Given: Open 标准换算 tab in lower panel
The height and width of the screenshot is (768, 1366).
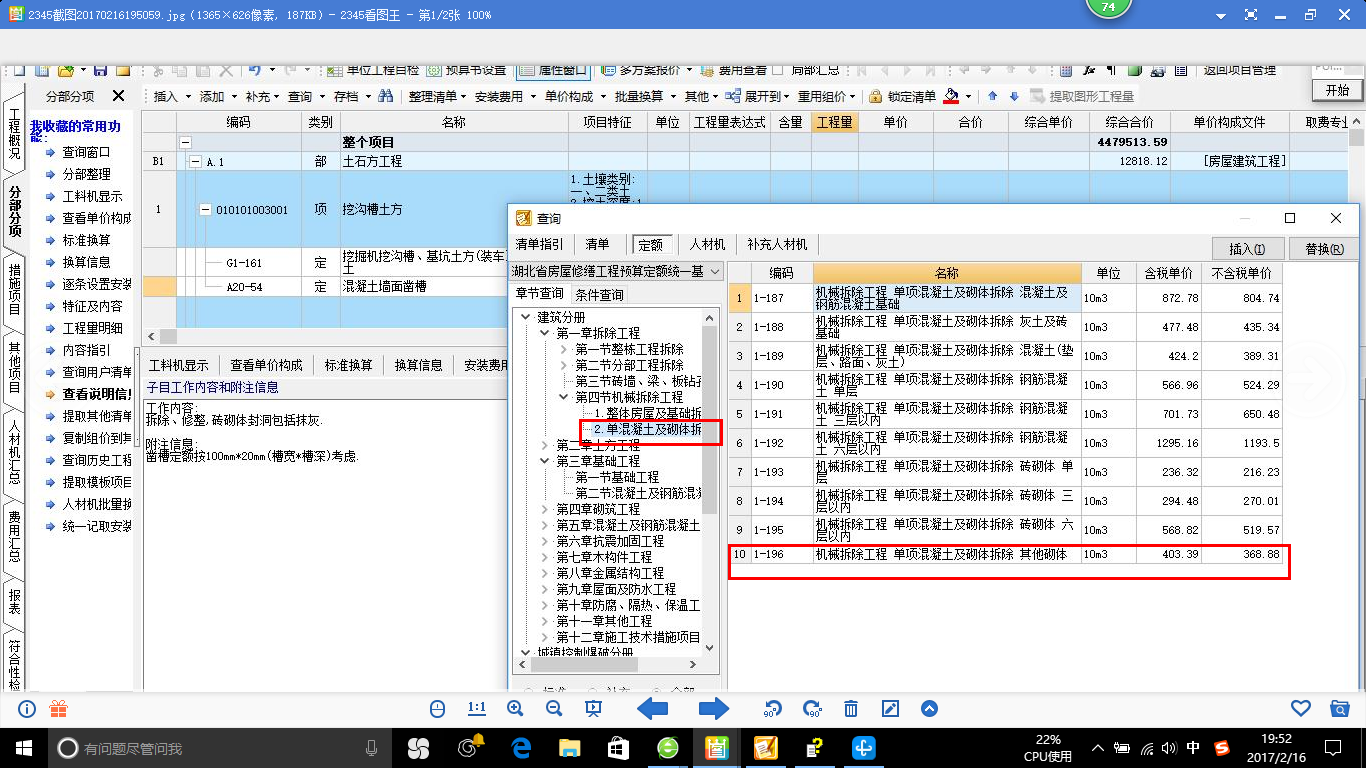Looking at the screenshot, I should tap(349, 365).
